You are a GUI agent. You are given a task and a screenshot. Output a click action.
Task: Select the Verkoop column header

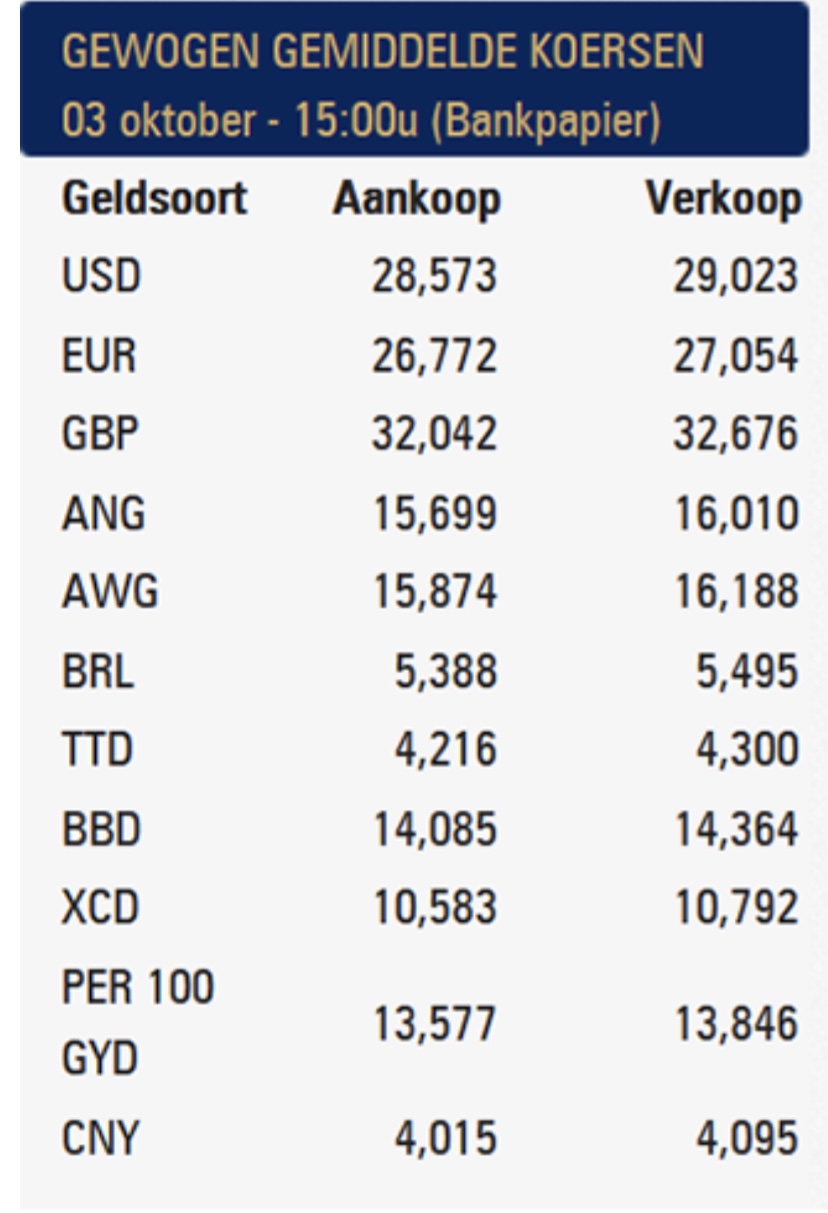(x=723, y=201)
